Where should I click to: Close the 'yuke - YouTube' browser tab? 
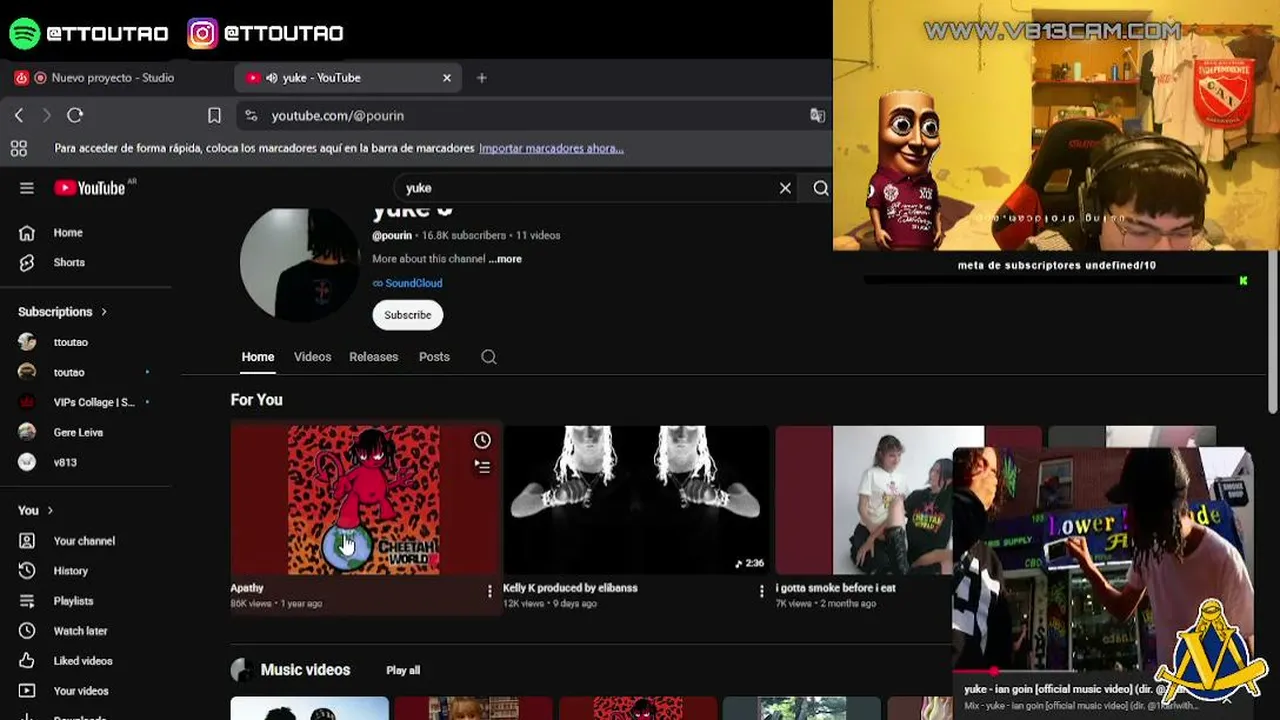(447, 78)
